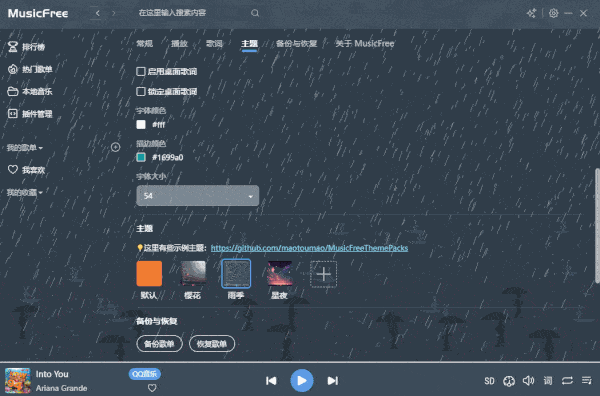This screenshot has width=600, height=396.
Task: Open playback speed dial icon
Action: [509, 381]
